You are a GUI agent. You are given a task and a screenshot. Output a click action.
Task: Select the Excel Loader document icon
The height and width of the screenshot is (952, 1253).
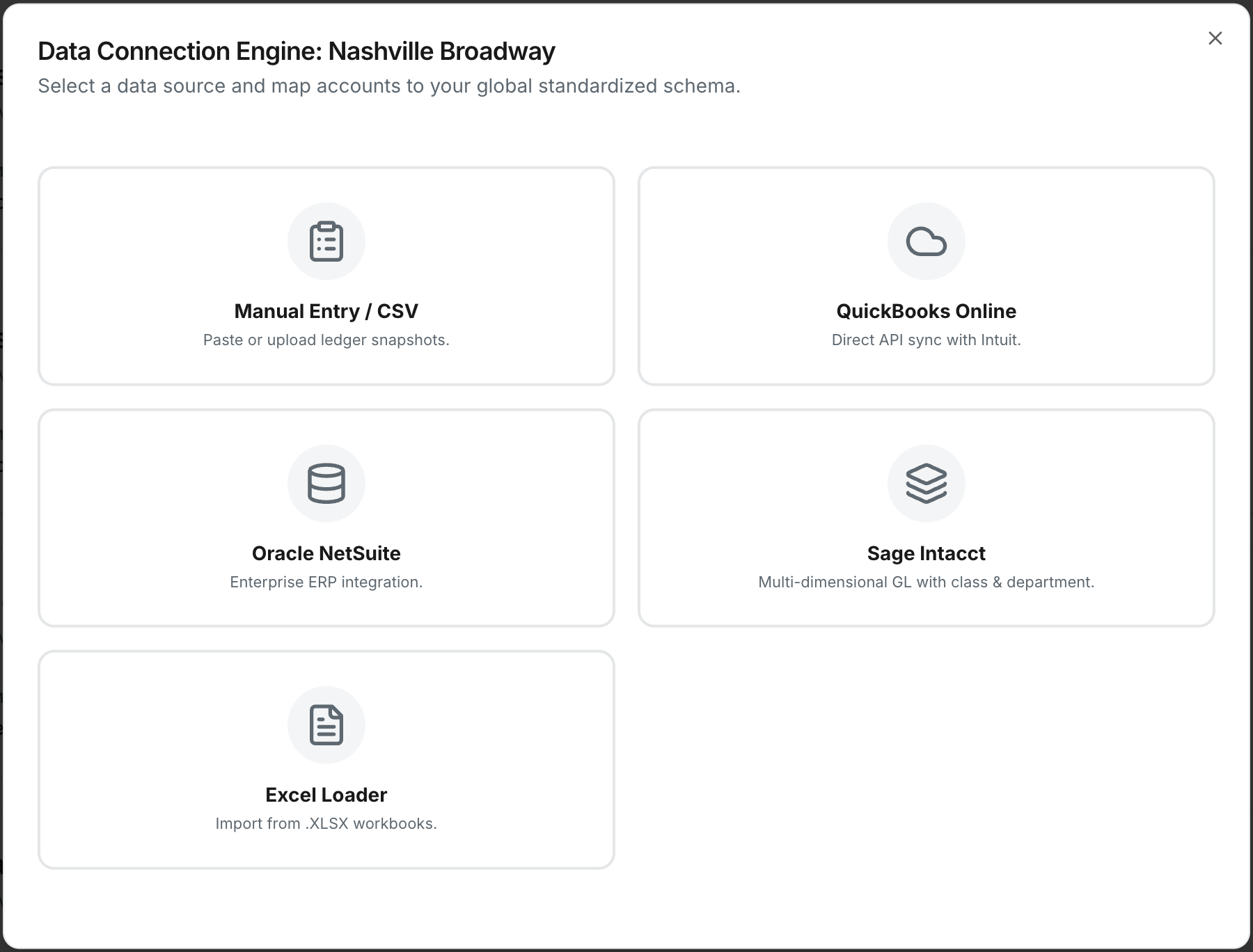326,724
